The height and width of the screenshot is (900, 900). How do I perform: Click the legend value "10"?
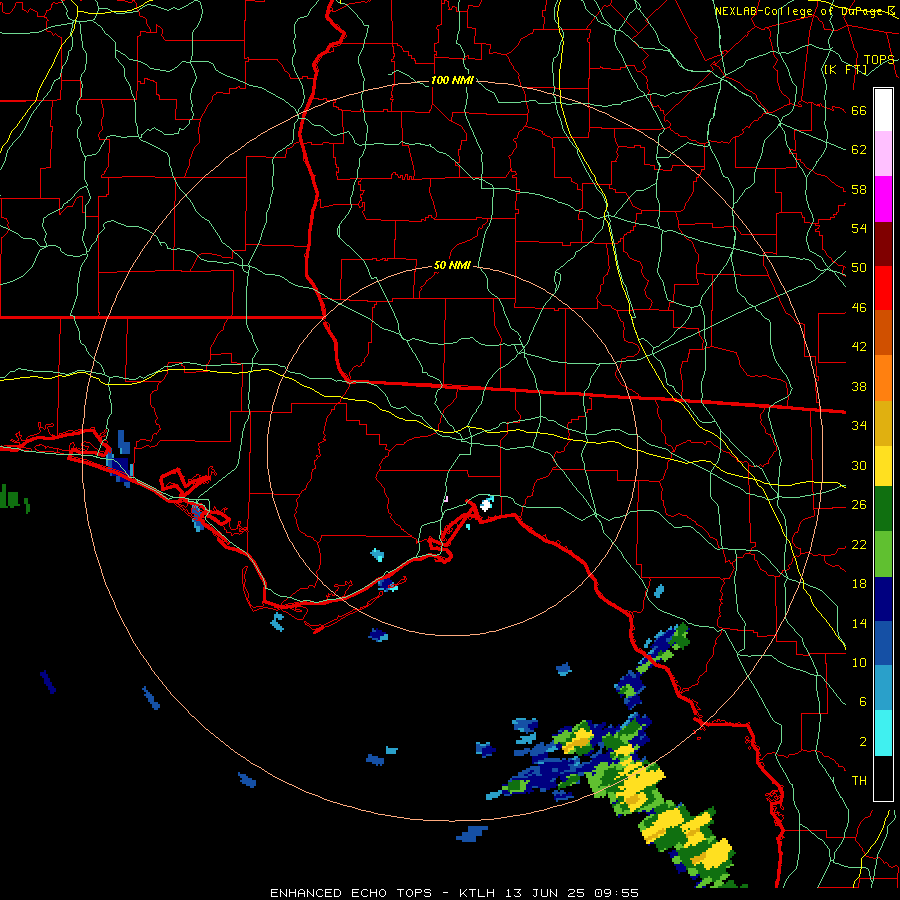click(x=859, y=663)
